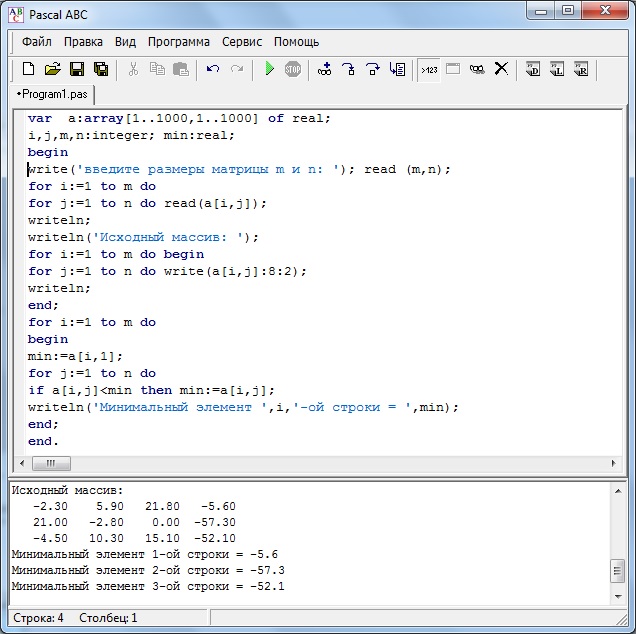Click the Save All icon
636x634 pixels.
(101, 69)
